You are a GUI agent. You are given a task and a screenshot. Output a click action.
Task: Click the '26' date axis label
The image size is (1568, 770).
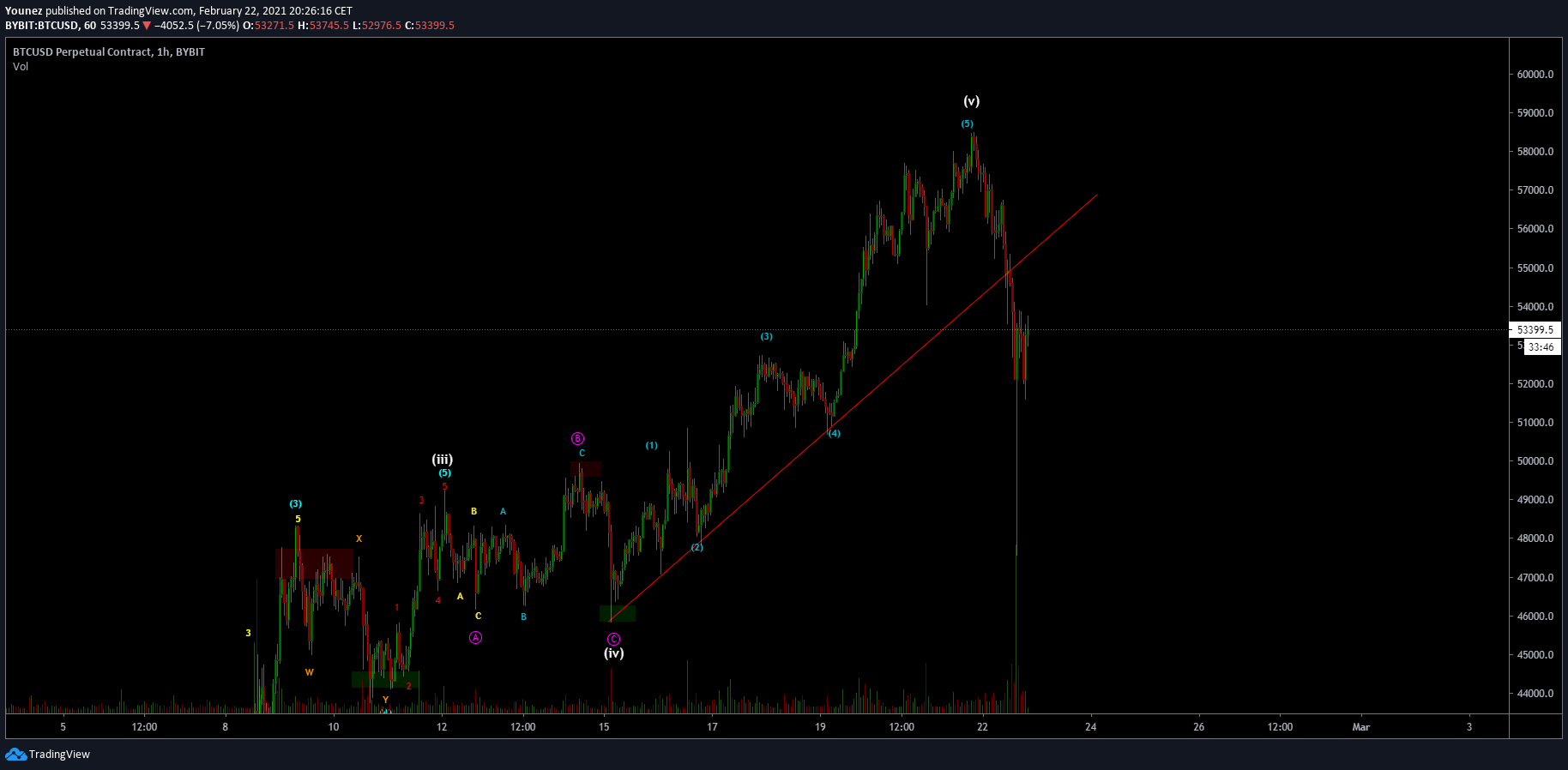(1198, 727)
